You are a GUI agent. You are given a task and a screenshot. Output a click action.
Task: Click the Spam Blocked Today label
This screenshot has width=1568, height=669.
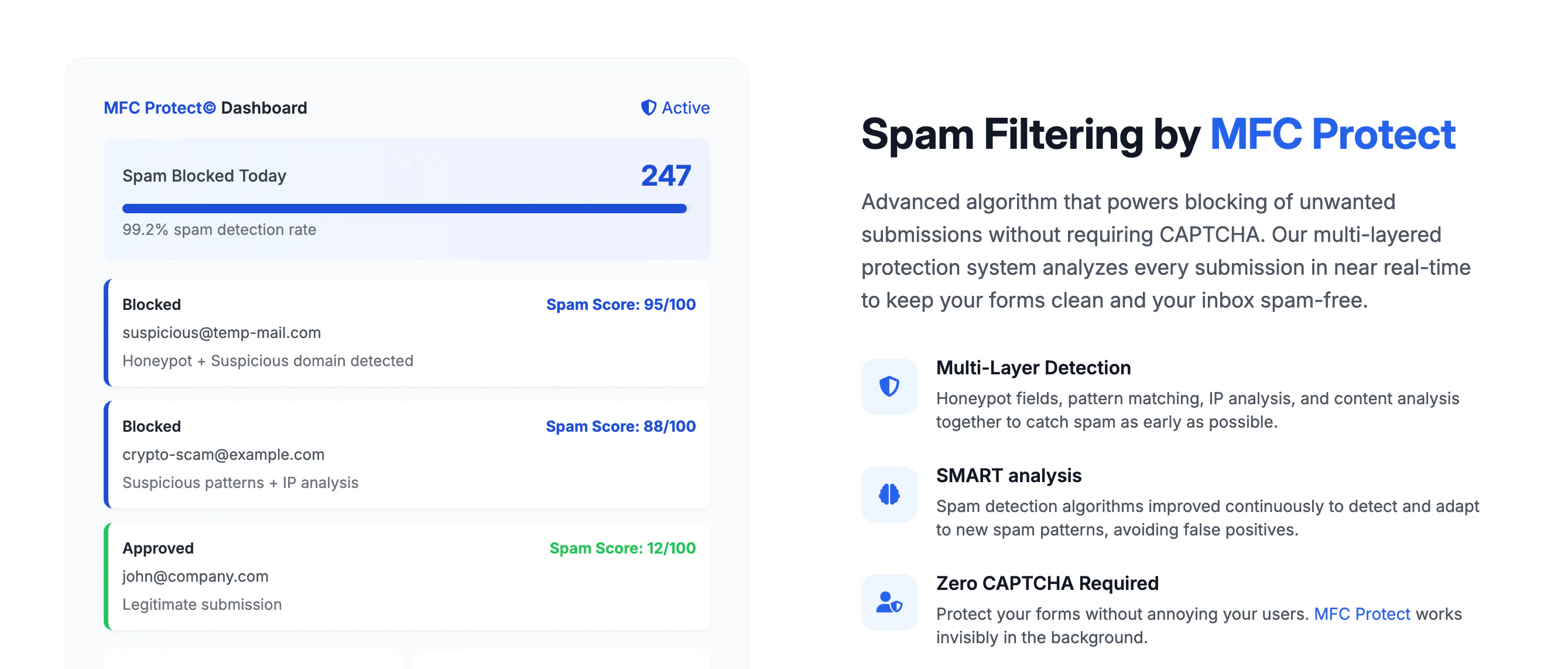pos(204,175)
